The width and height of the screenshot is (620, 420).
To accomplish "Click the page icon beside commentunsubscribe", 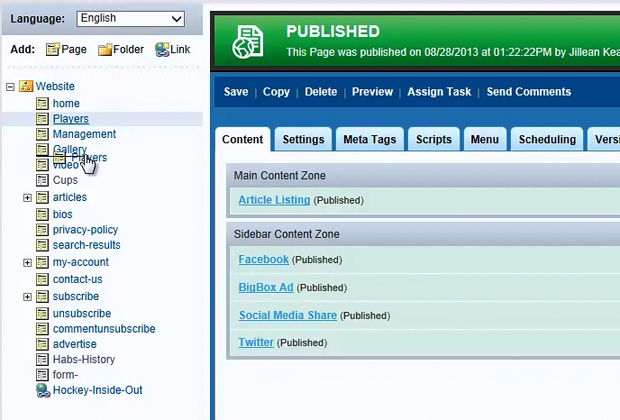I will tap(42, 329).
